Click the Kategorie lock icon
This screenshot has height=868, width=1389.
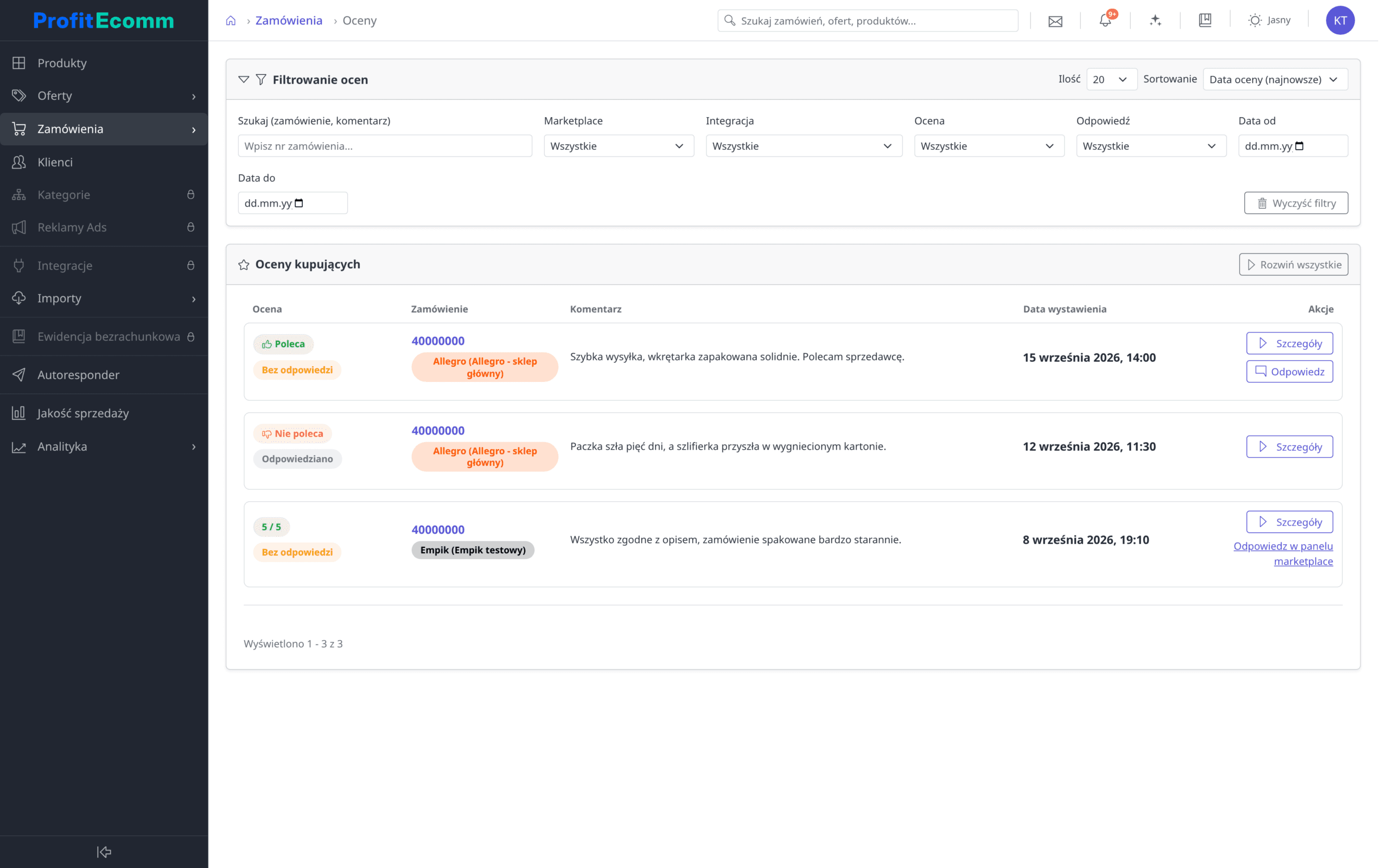click(x=190, y=195)
